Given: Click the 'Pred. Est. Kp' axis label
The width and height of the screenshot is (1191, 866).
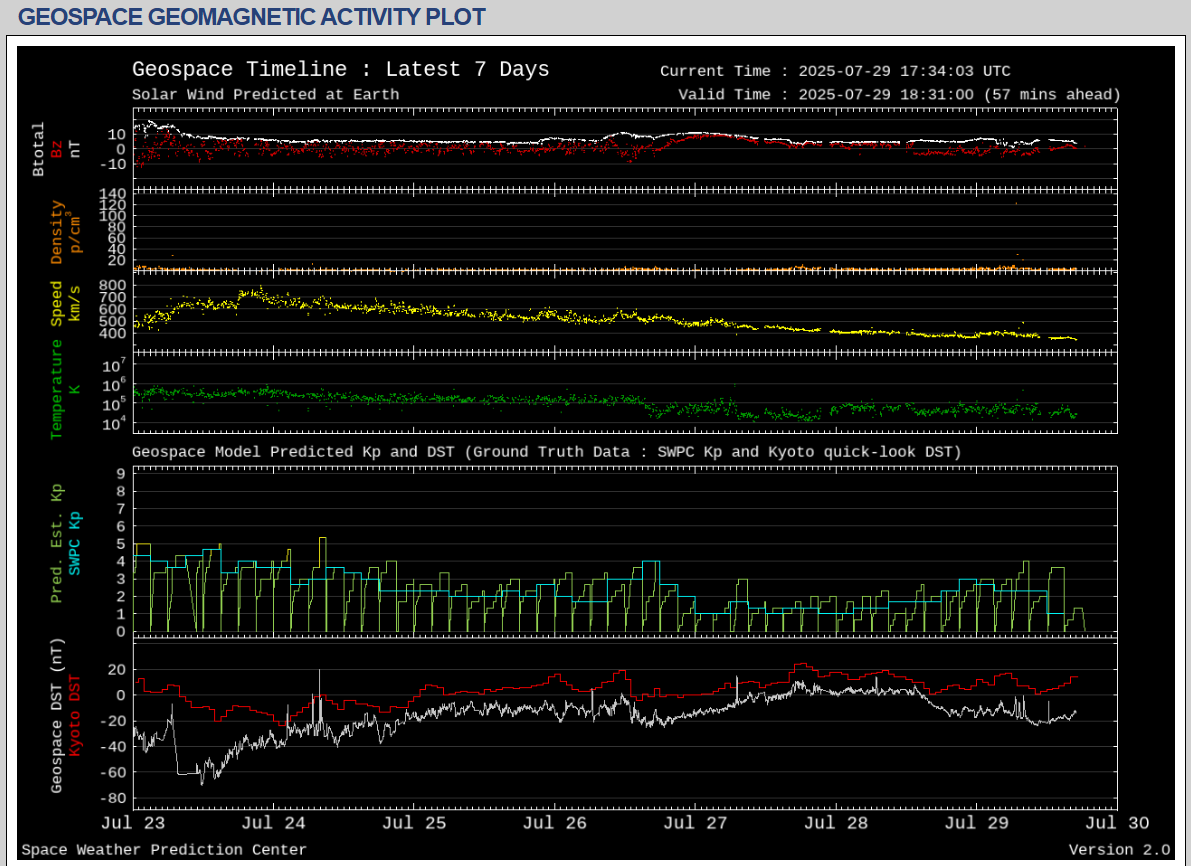Looking at the screenshot, I should 57,543.
